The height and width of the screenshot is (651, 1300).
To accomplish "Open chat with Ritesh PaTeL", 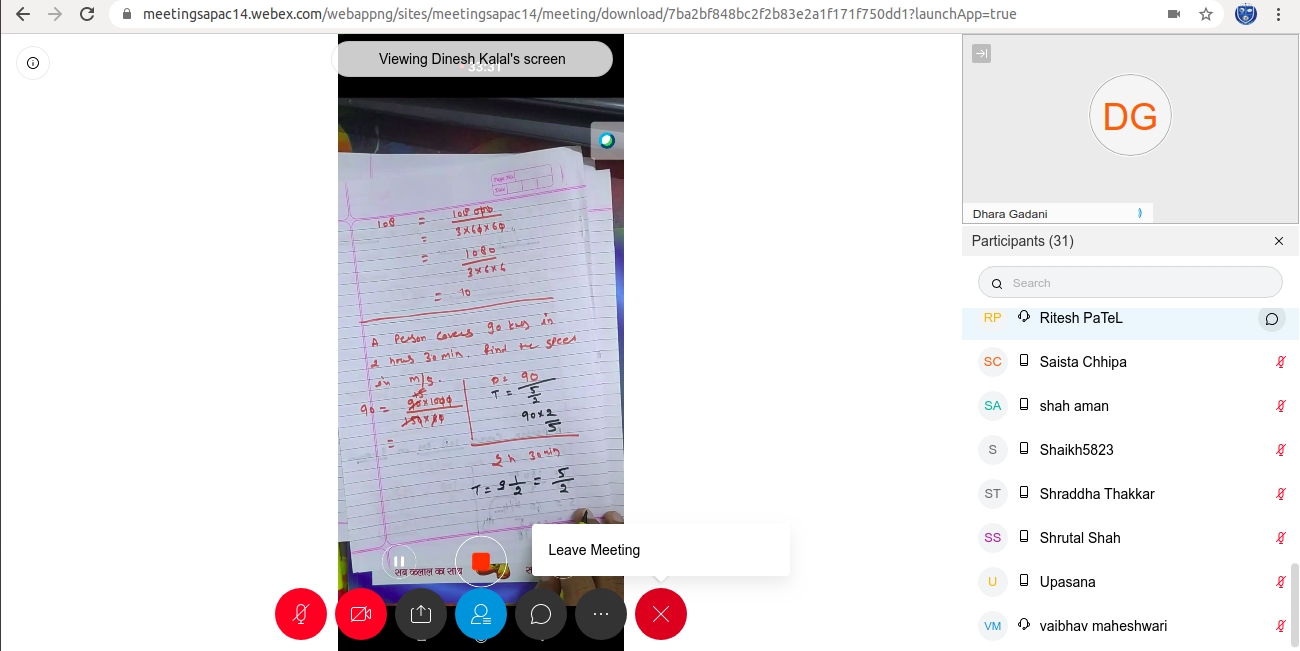I will click(x=1271, y=319).
